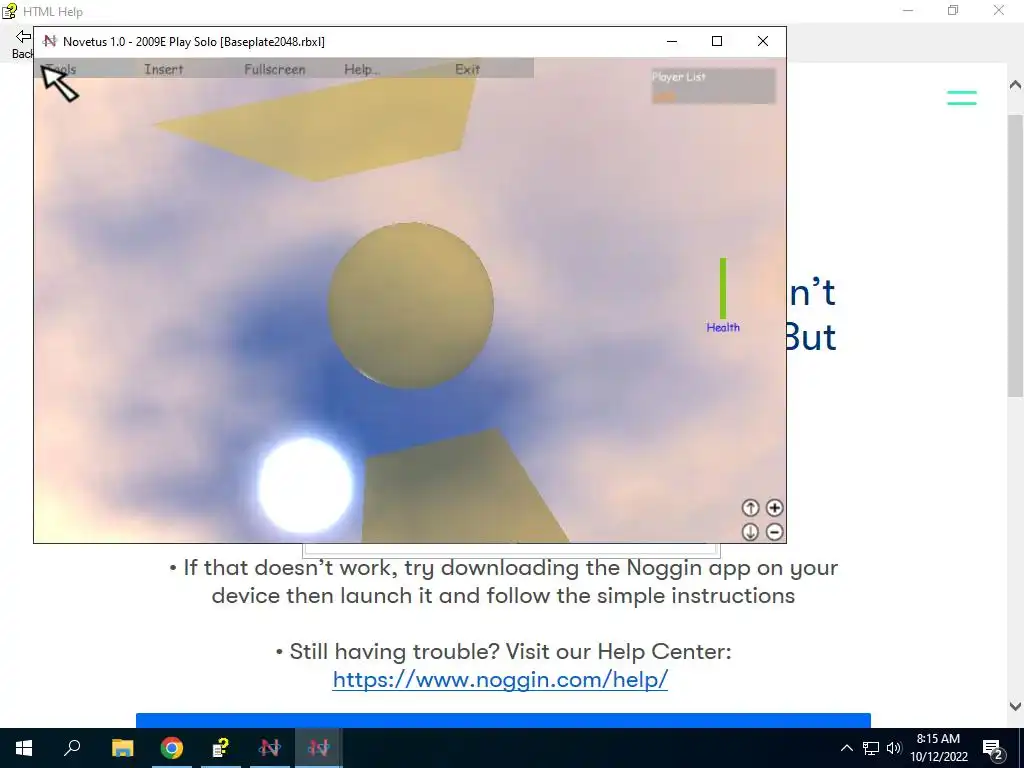Open Windows taskbar search
This screenshot has height=768, width=1024.
tap(72, 748)
